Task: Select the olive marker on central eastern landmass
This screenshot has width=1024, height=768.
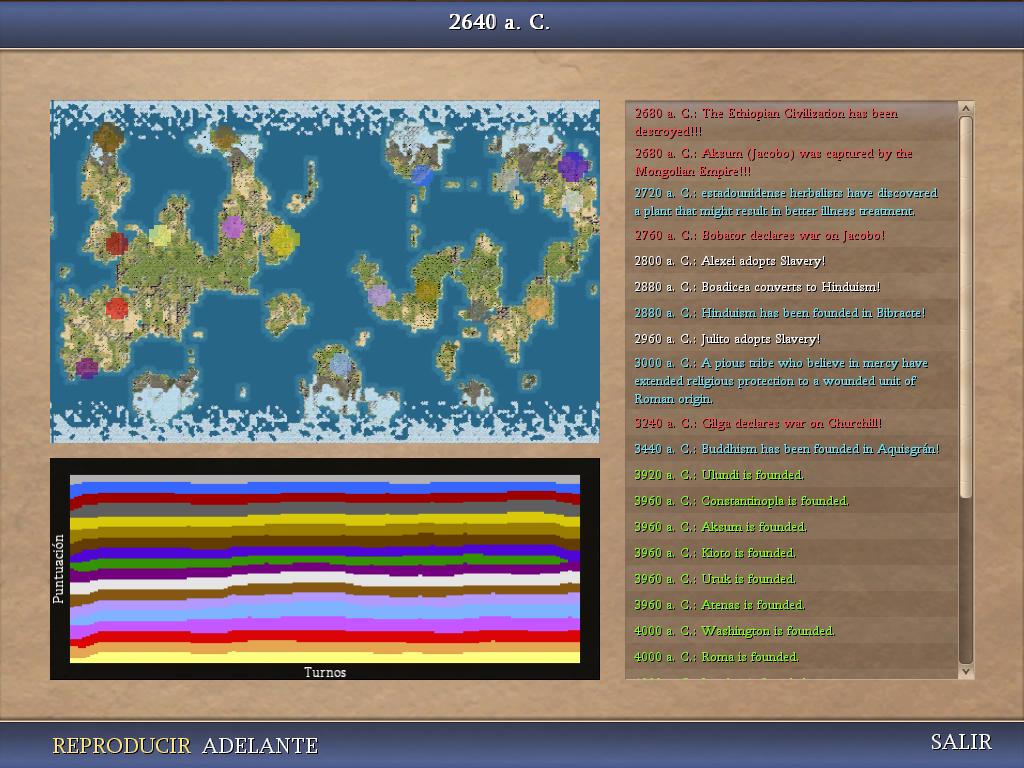Action: tap(427, 291)
